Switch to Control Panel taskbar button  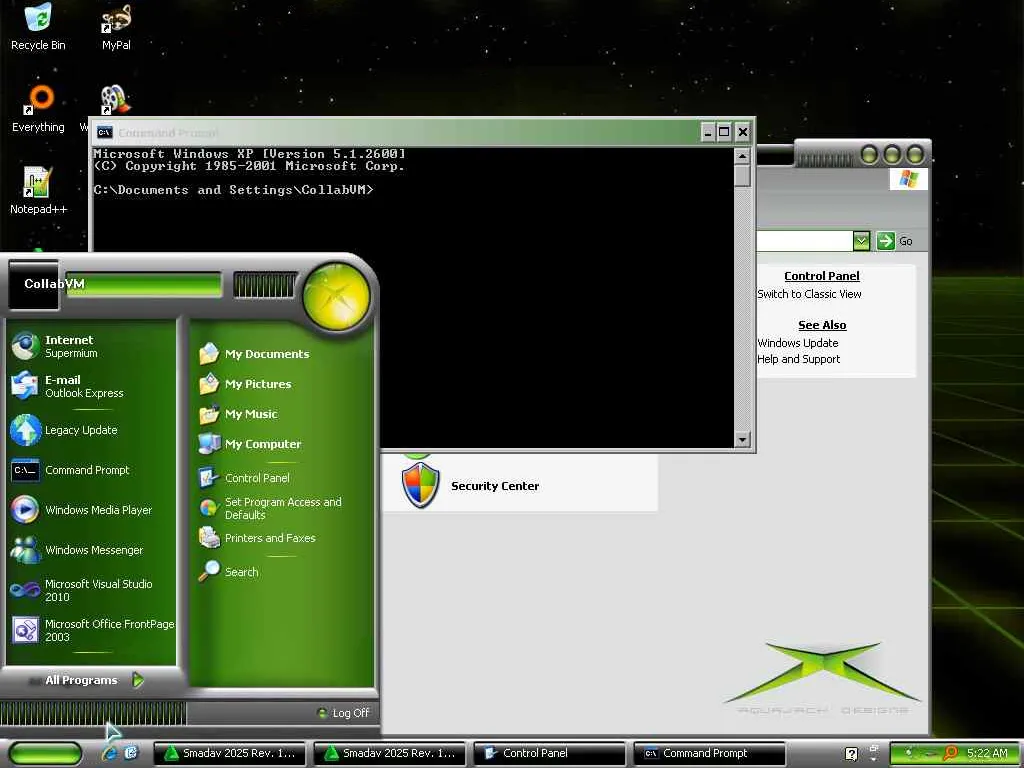coord(549,753)
